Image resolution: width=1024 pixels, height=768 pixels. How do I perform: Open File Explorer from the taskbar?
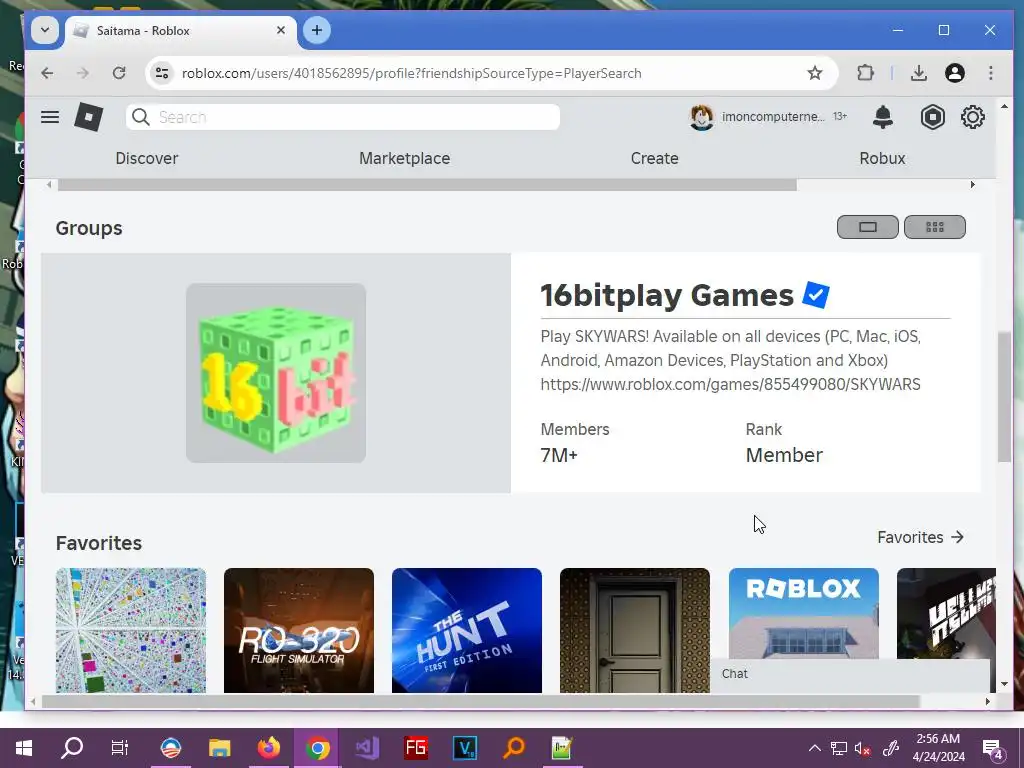(x=219, y=748)
